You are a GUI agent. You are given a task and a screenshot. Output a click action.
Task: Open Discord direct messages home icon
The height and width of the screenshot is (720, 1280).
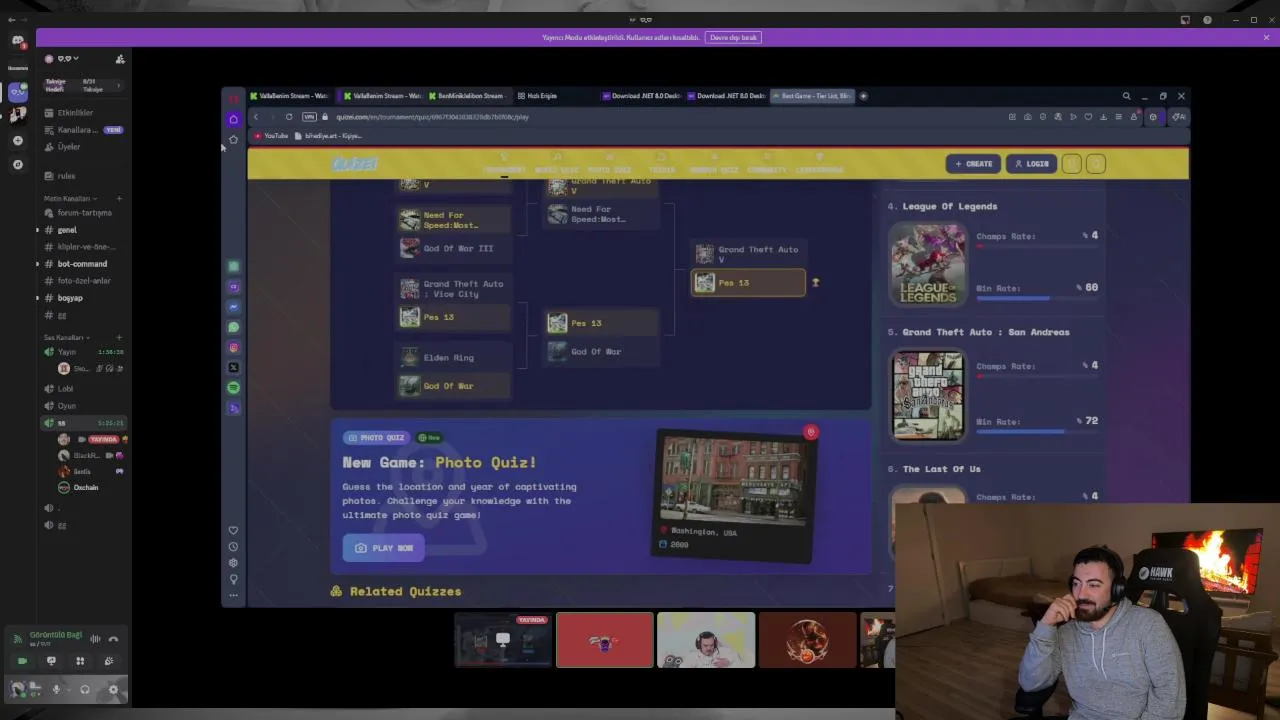(17, 41)
